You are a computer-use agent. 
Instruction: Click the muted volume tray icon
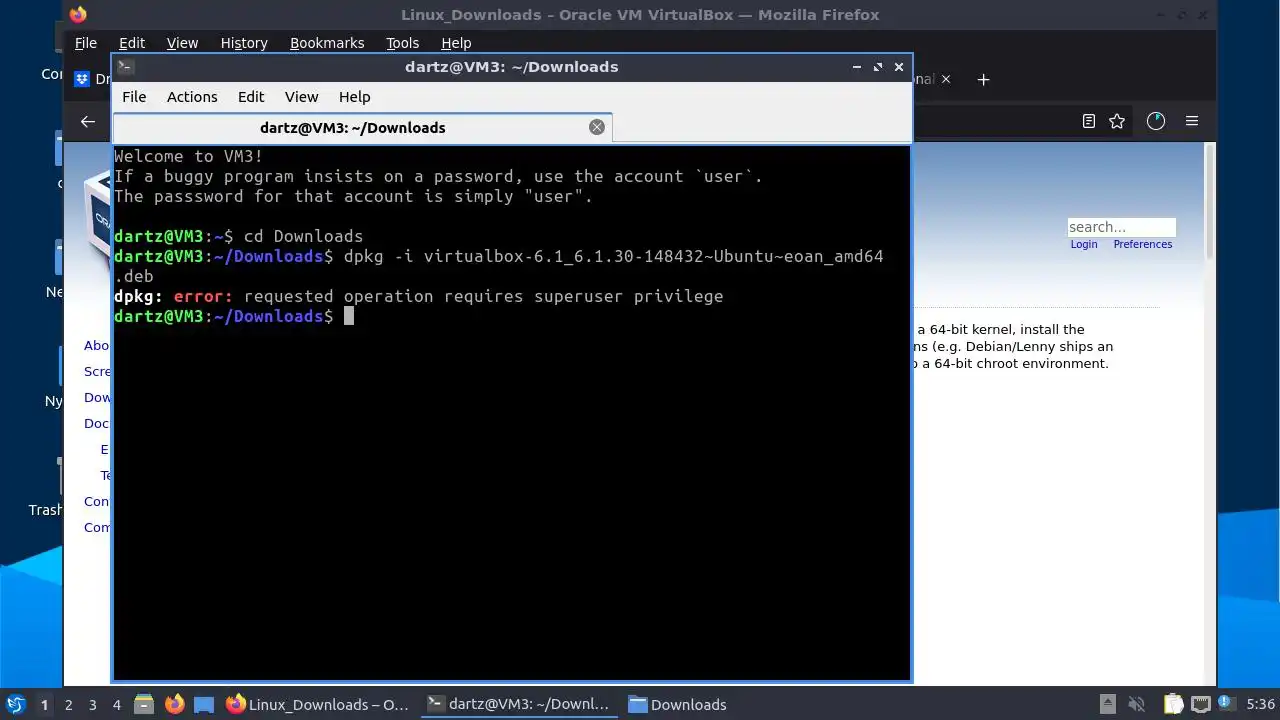[x=1136, y=704]
